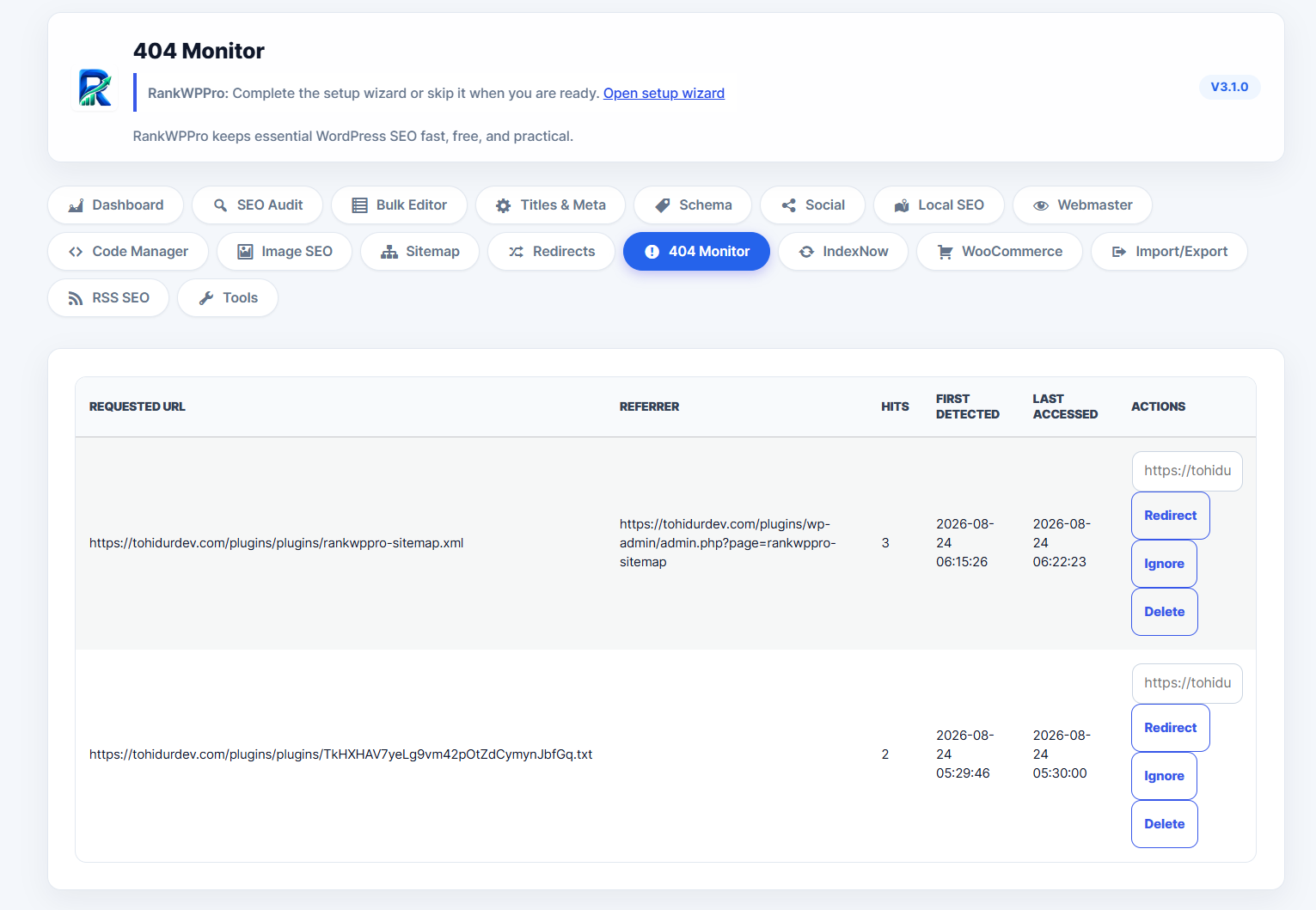Focus the redirect URL field for the .txt entry
Viewport: 1316px width, 910px height.
click(x=1187, y=683)
